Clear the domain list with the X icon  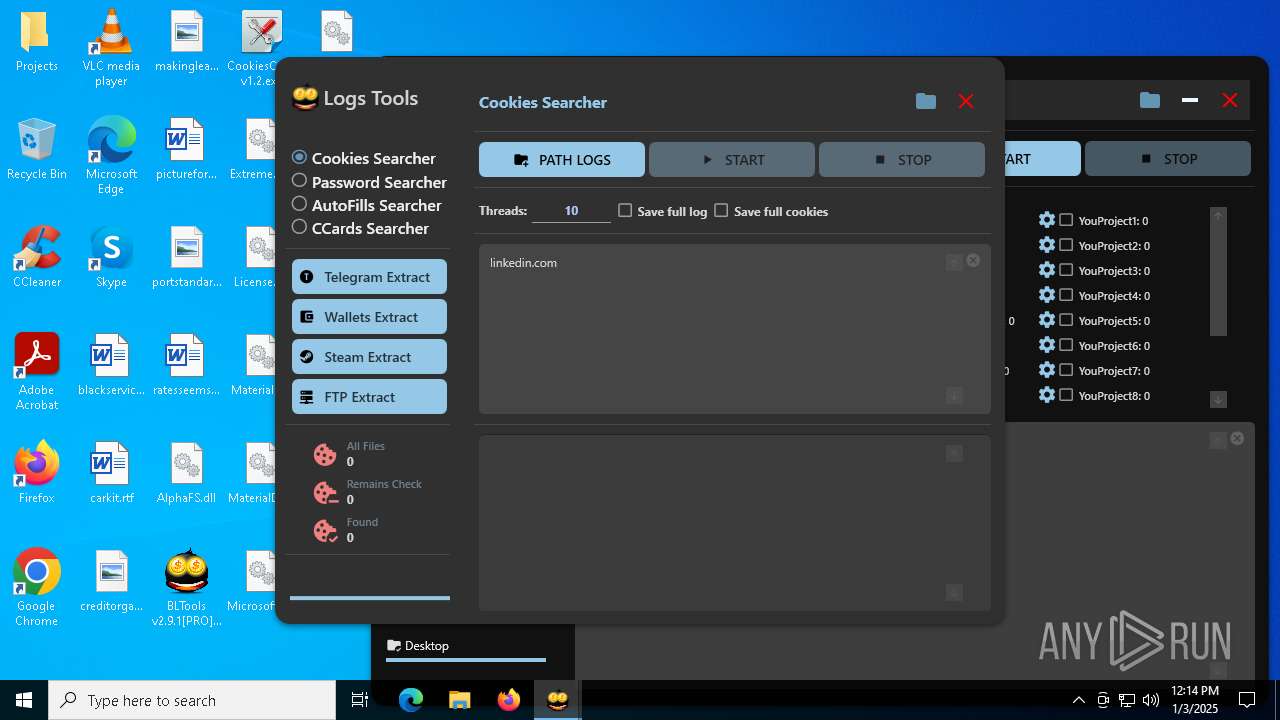pos(973,260)
